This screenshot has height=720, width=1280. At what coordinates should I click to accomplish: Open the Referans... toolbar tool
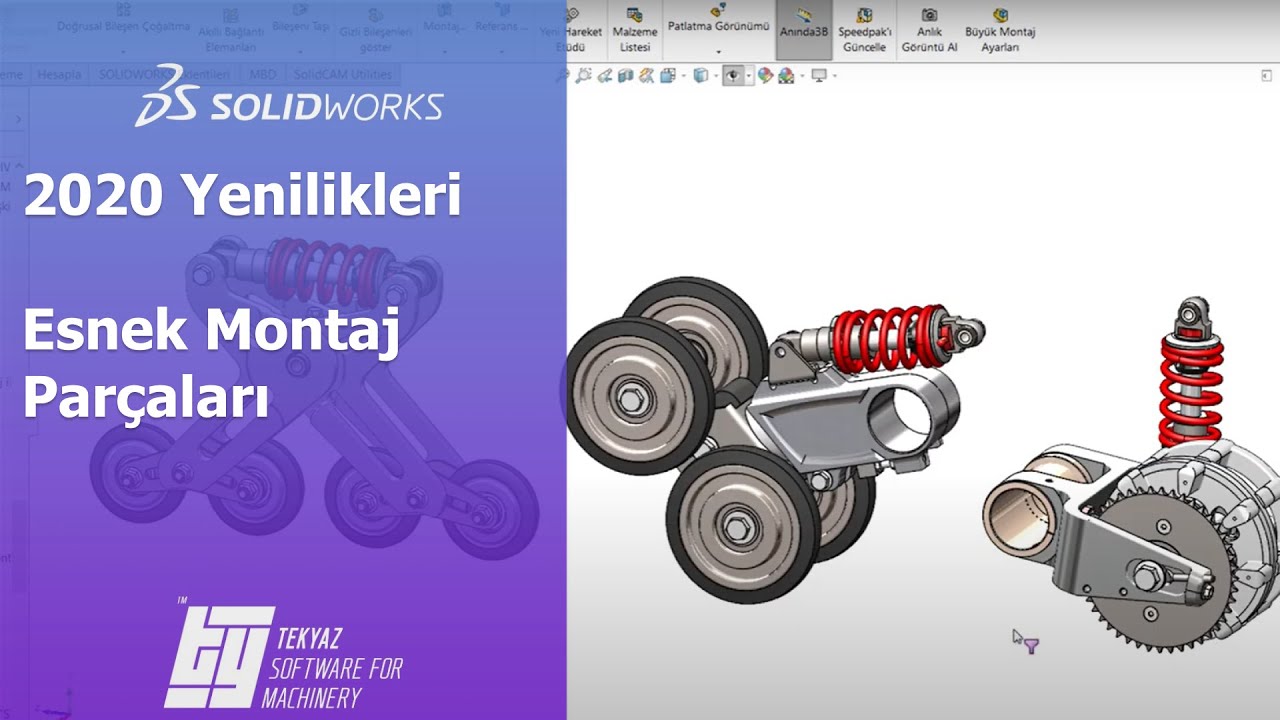tap(501, 18)
